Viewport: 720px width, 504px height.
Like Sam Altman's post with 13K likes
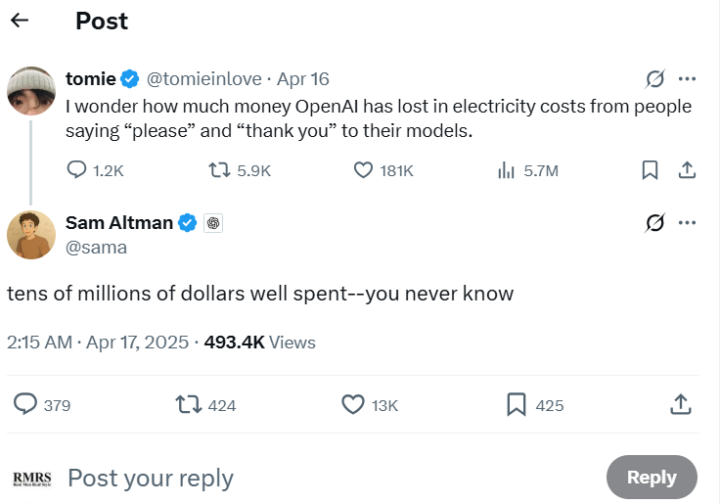(353, 404)
